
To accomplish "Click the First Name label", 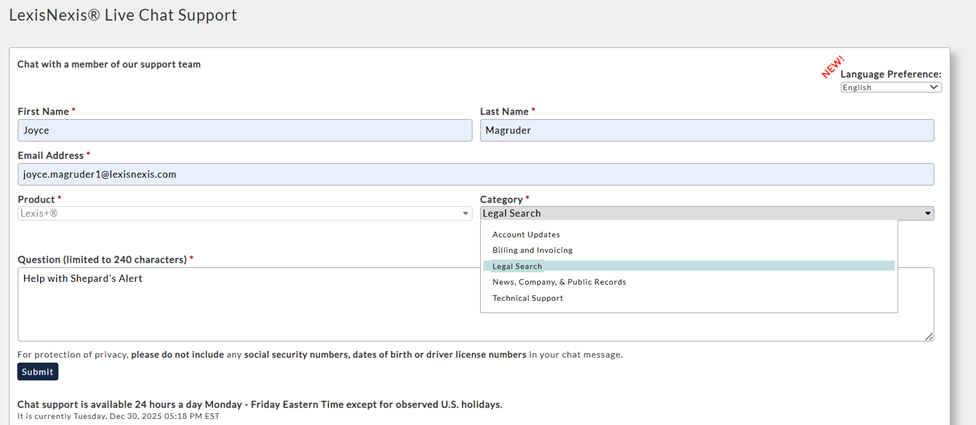I will click(43, 111).
